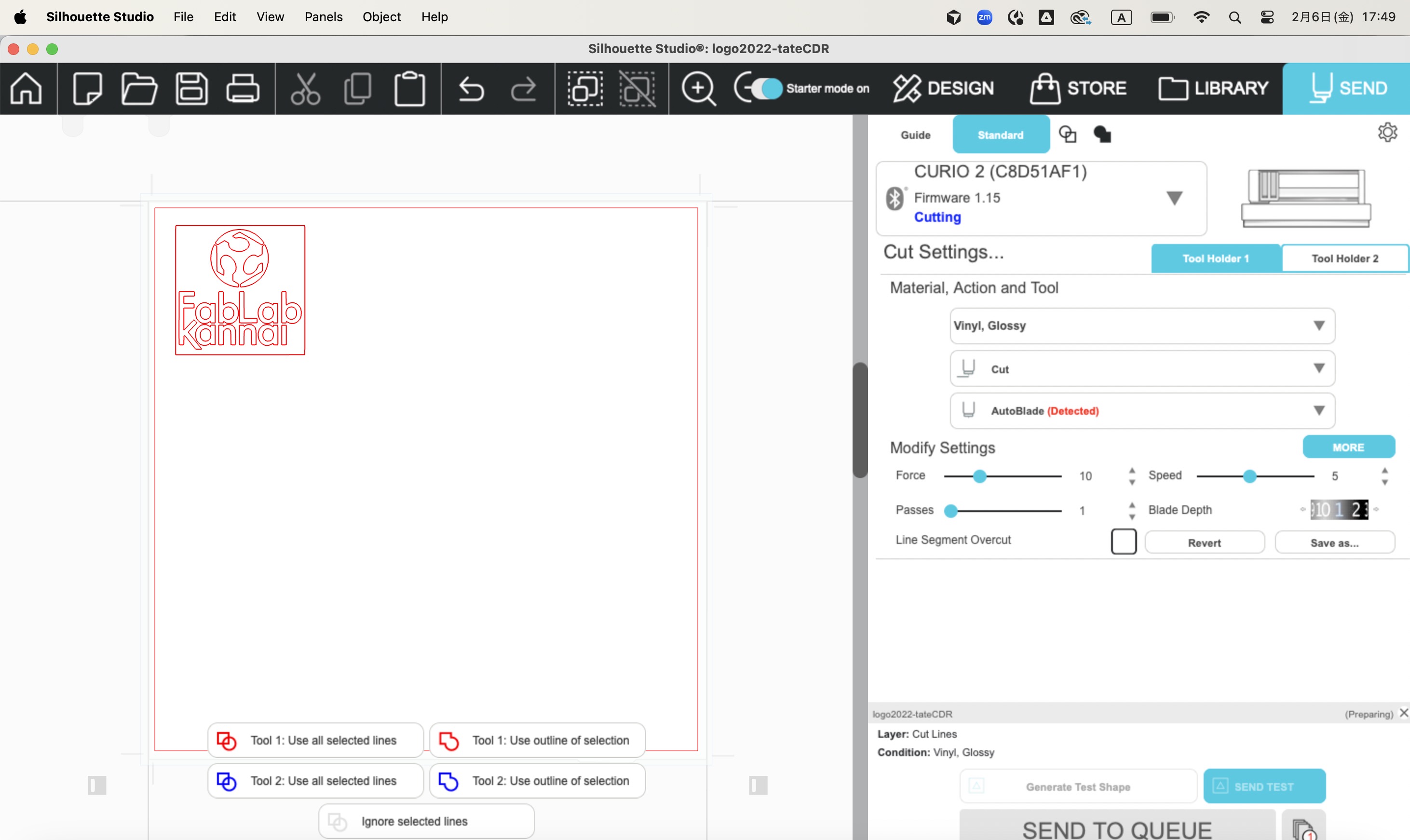
Task: Open a file with the folder icon
Action: 139,88
